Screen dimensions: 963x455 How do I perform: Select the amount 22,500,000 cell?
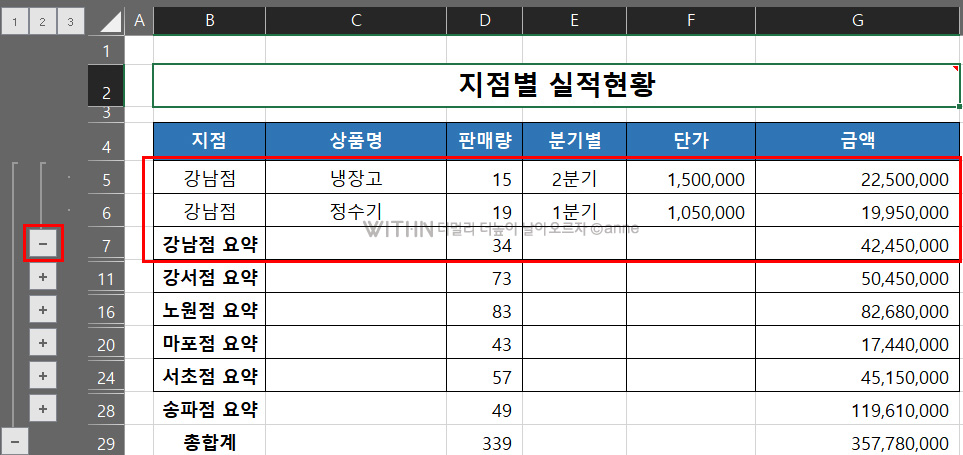tap(858, 179)
